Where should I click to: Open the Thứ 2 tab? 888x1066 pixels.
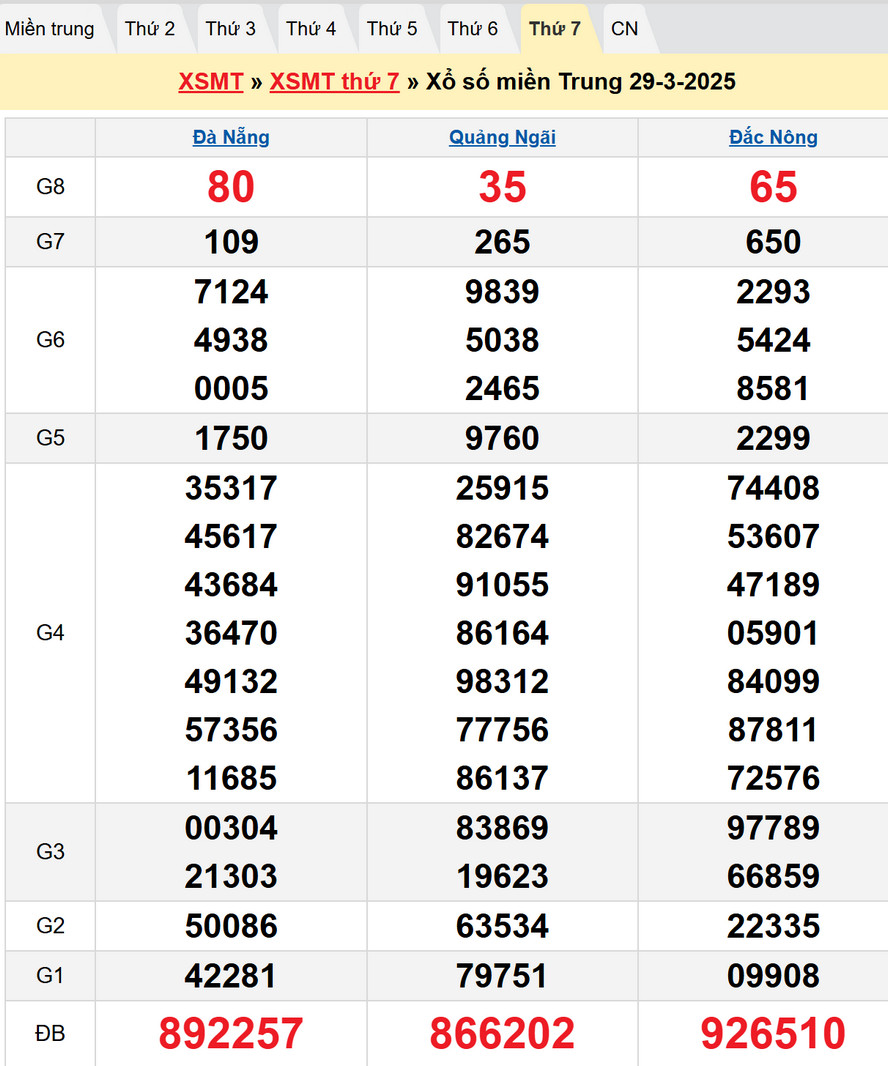150,29
